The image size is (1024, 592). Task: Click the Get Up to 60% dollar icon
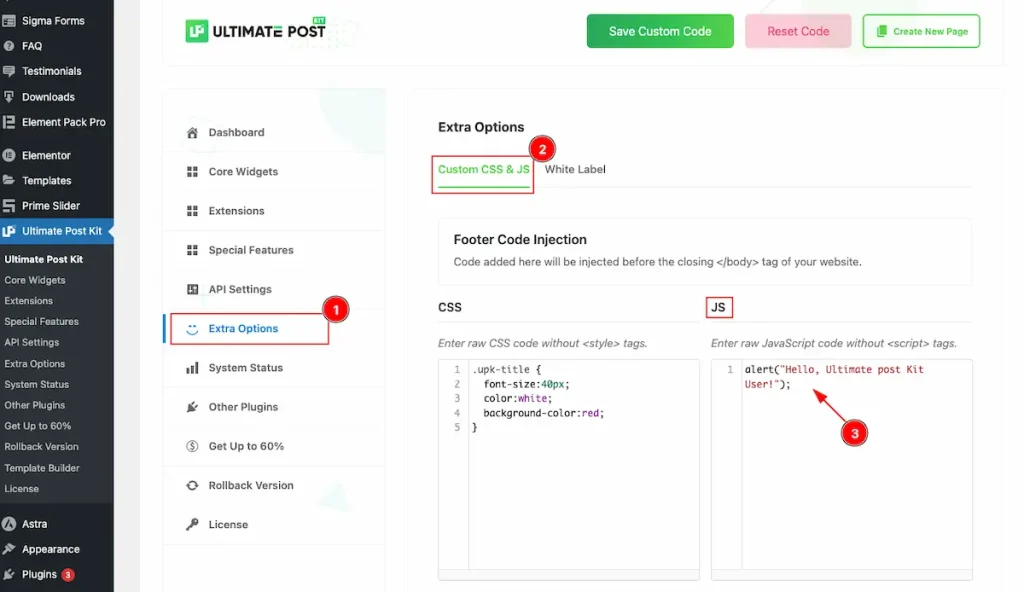point(192,446)
